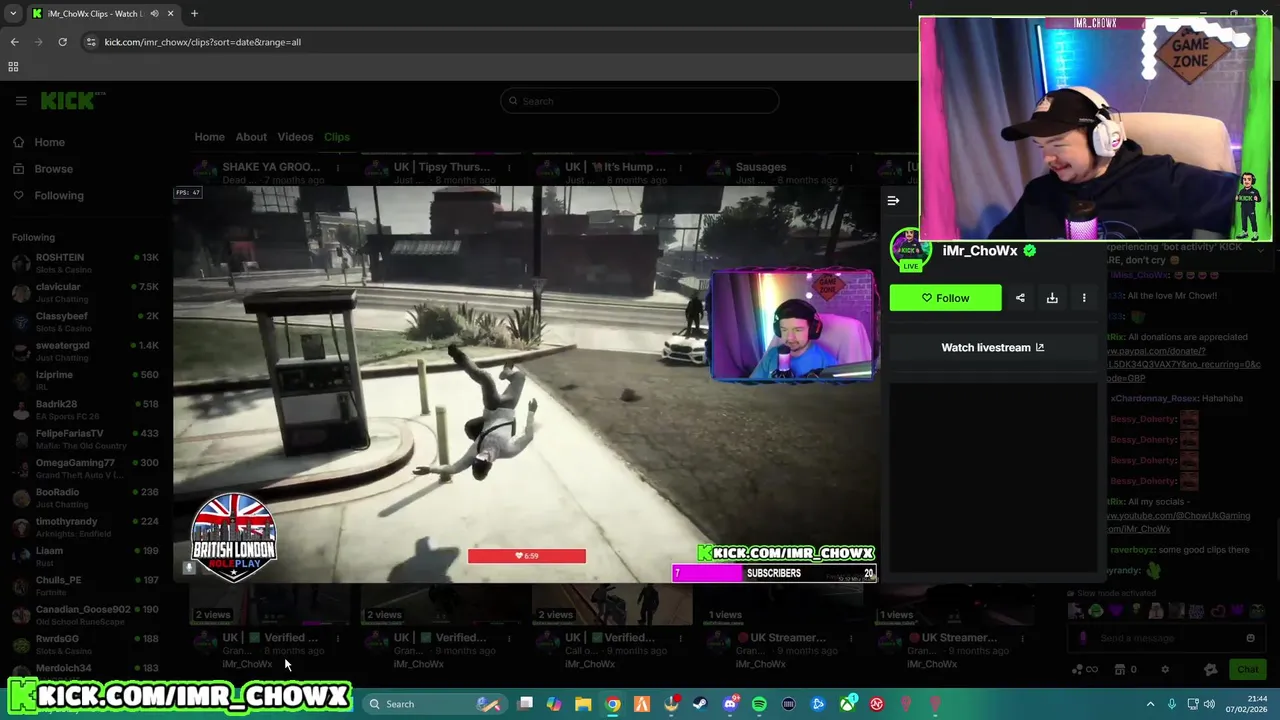1280x720 pixels.
Task: Open Google Chrome from the taskbar
Action: (x=613, y=704)
